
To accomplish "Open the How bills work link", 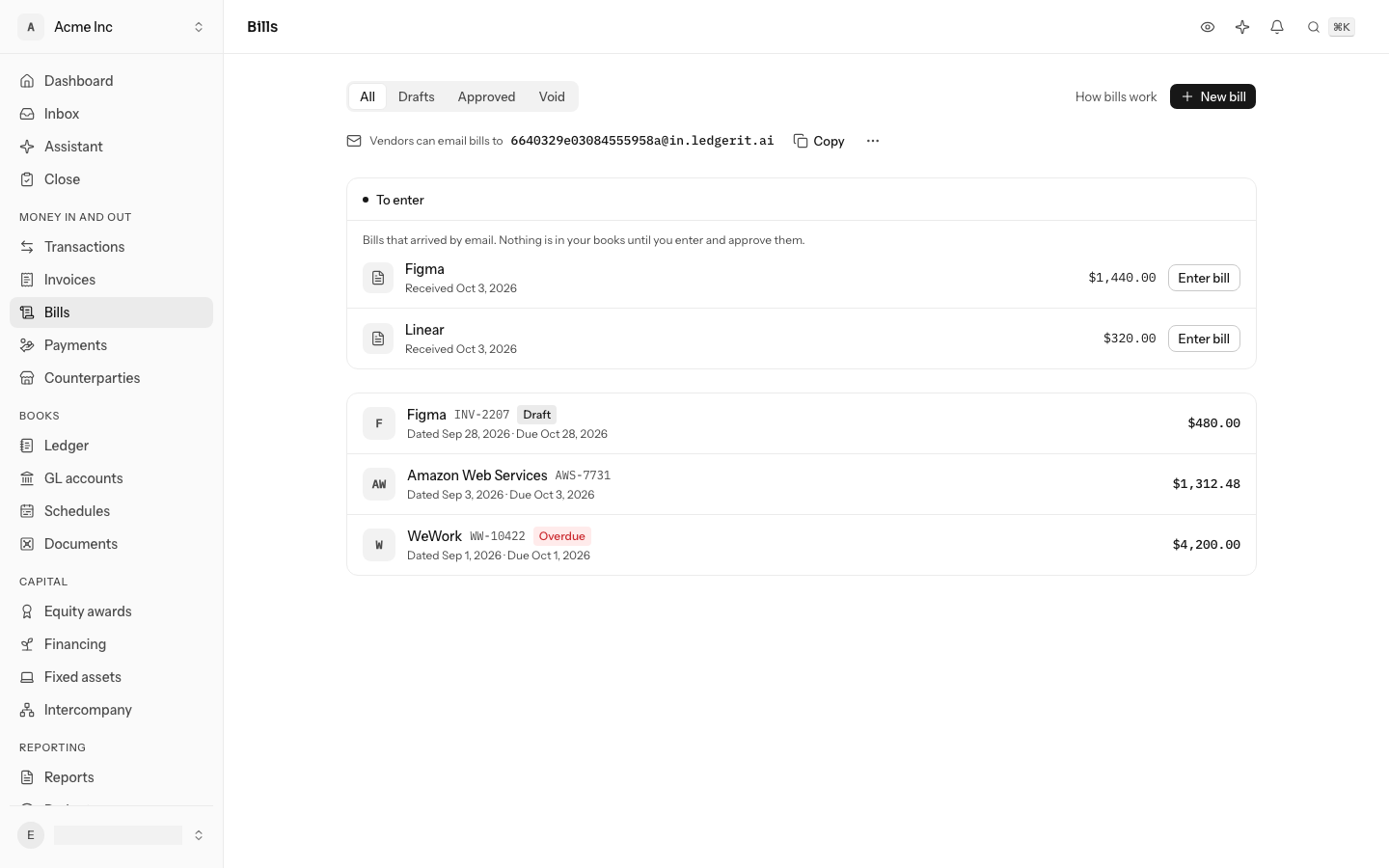I will tap(1116, 96).
